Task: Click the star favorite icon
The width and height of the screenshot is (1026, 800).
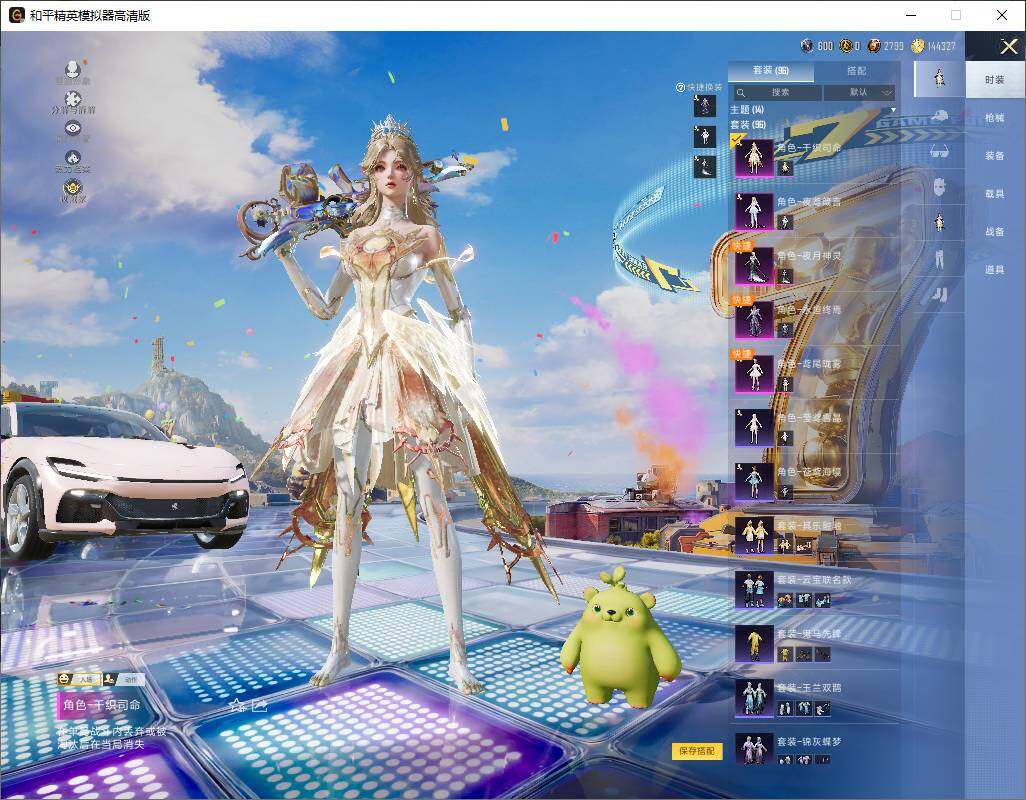Action: pos(238,706)
